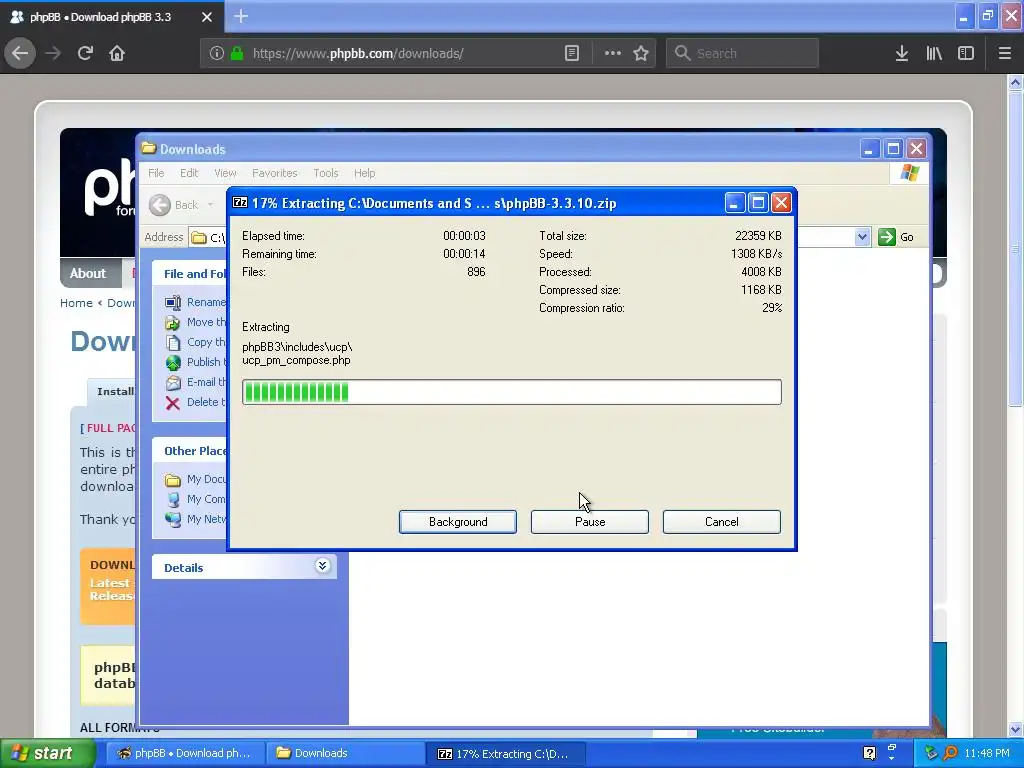Open My Documents in Other Places
Screen dimensions: 1024x768
[195, 479]
